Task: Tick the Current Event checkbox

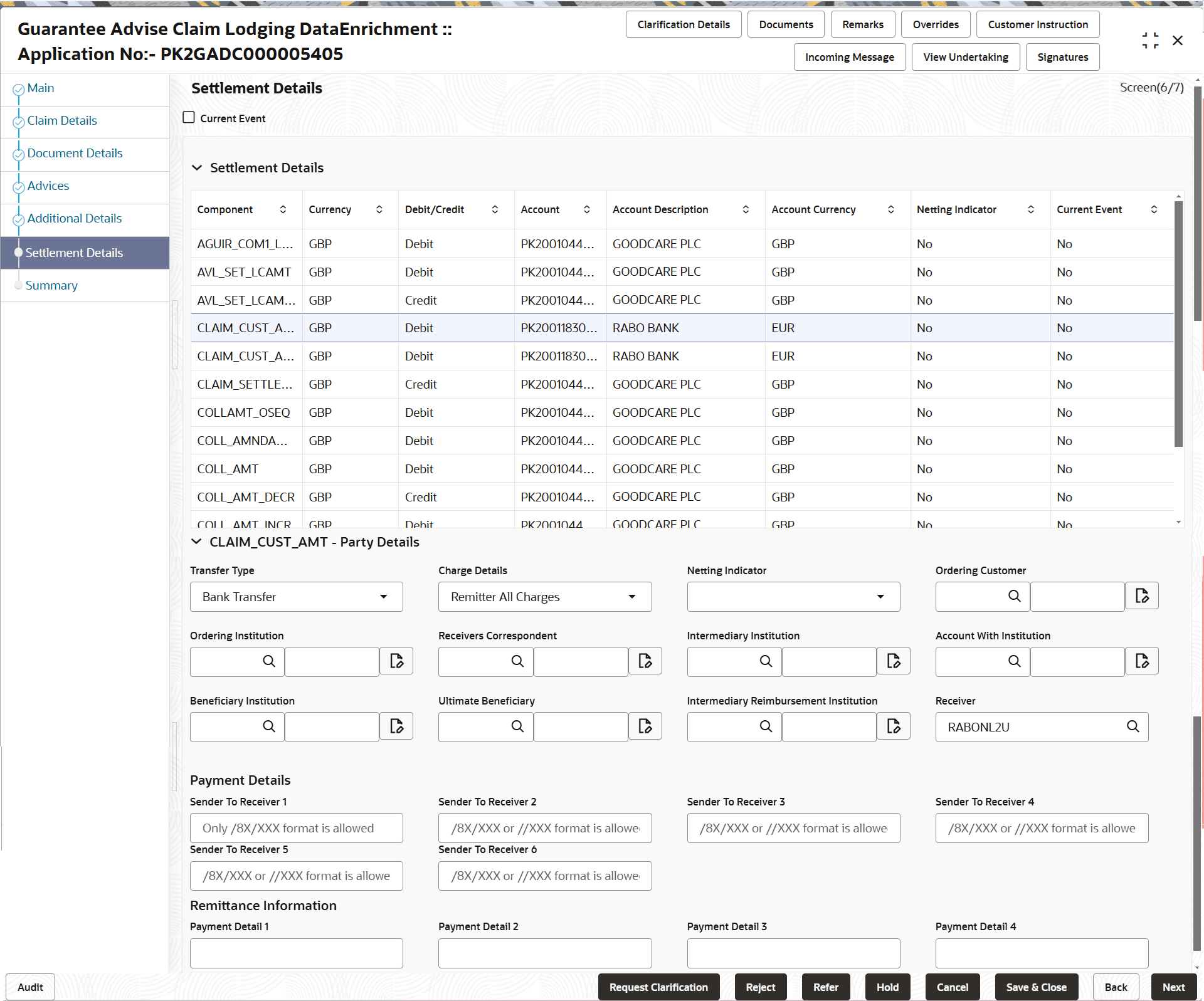Action: (x=189, y=118)
